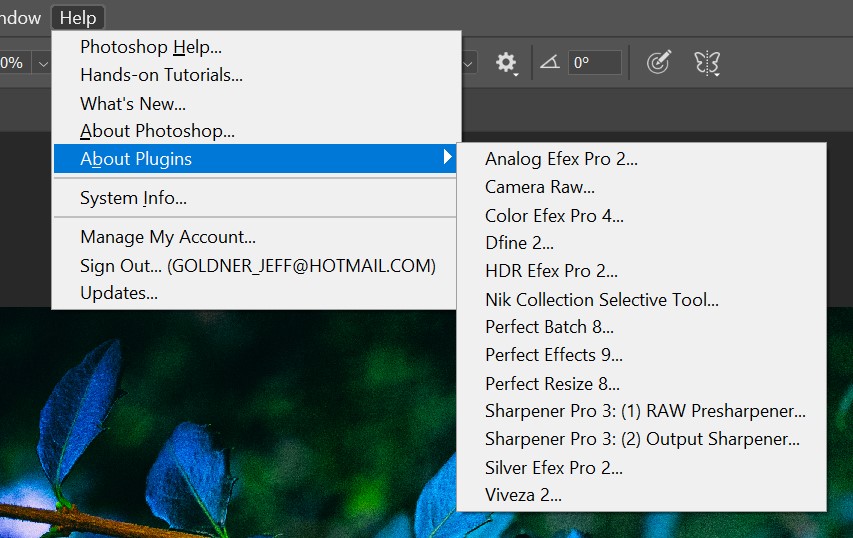Open the partially visible Window menu
Image resolution: width=853 pixels, height=538 pixels.
click(x=20, y=18)
